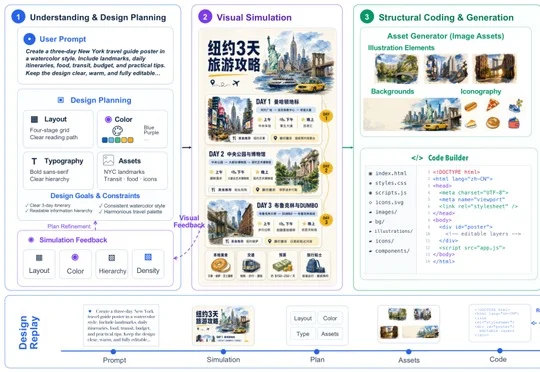Image resolution: width=540 pixels, height=372 pixels.
Task: Click the Color chip in Design Replay
Action: point(330,318)
